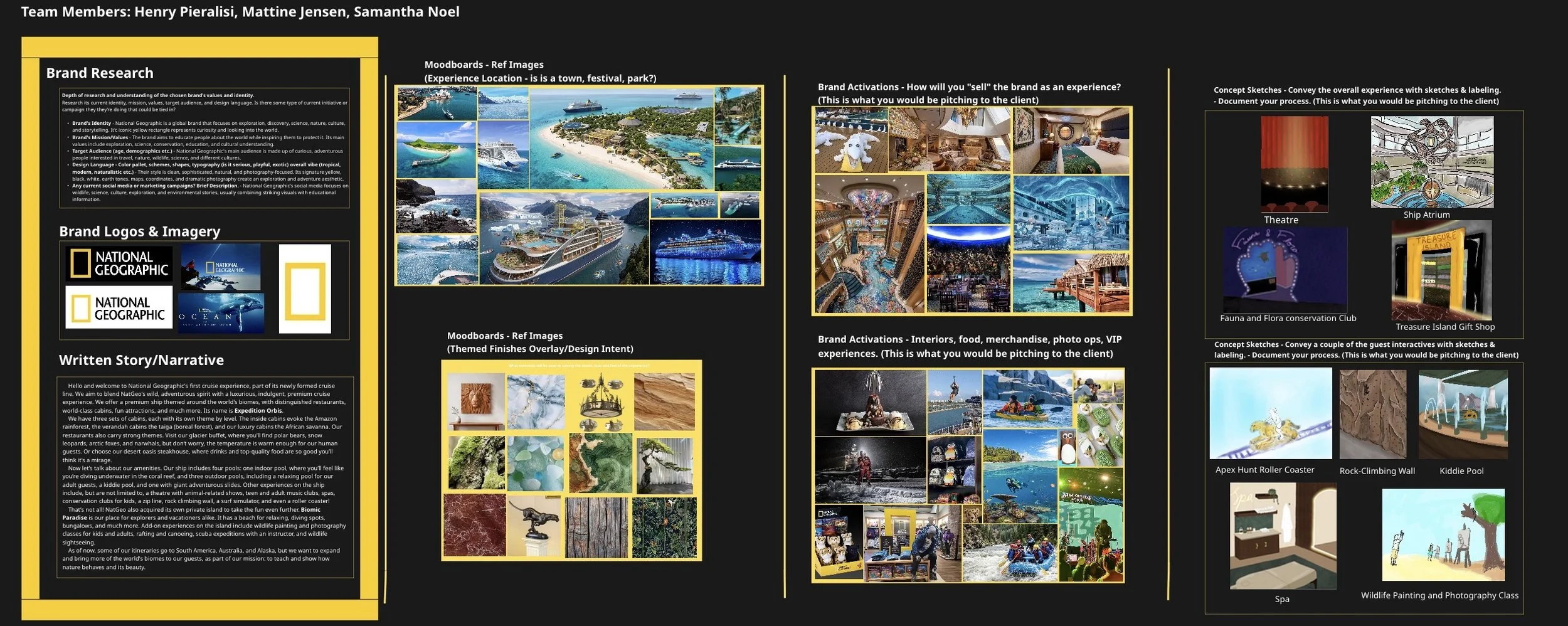This screenshot has width=1568, height=626.
Task: Click the Spa concept sketch
Action: 1283,536
